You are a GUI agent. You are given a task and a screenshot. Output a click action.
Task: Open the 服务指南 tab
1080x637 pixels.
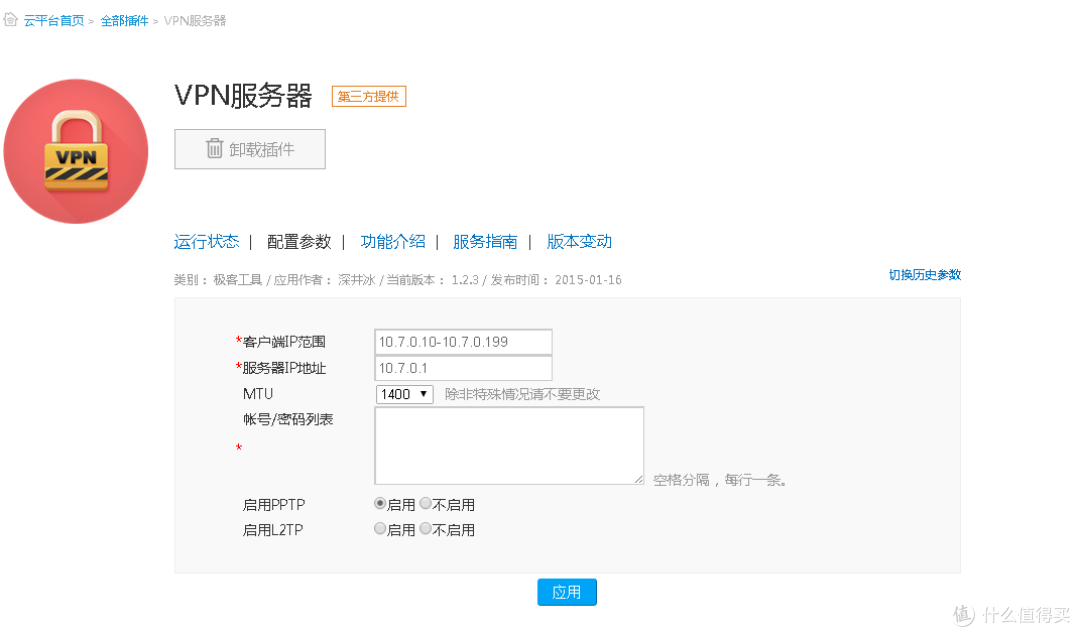(x=485, y=242)
